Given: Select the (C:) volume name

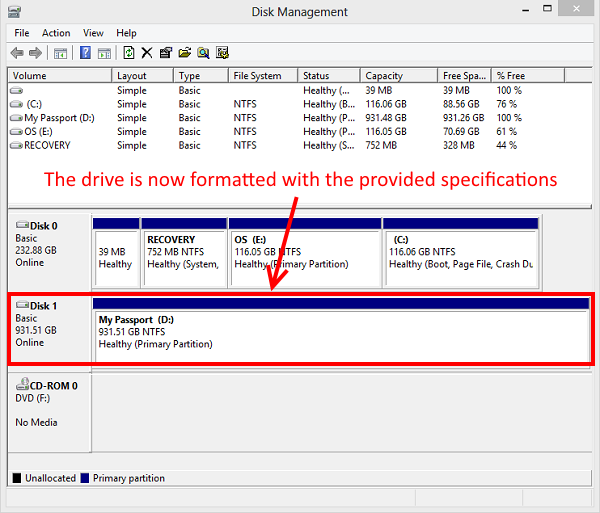Looking at the screenshot, I should [x=34, y=104].
